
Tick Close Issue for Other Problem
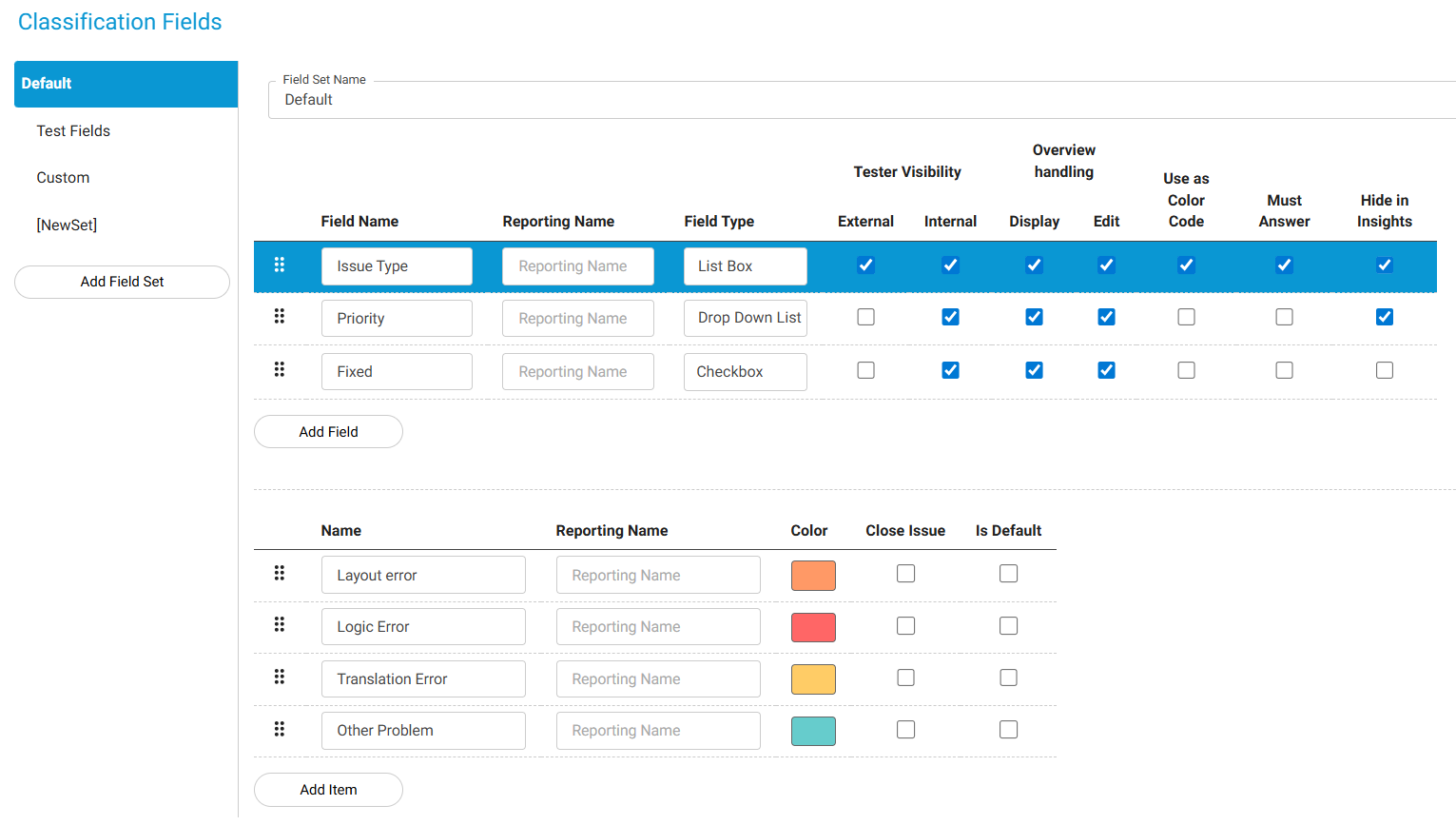tap(905, 730)
